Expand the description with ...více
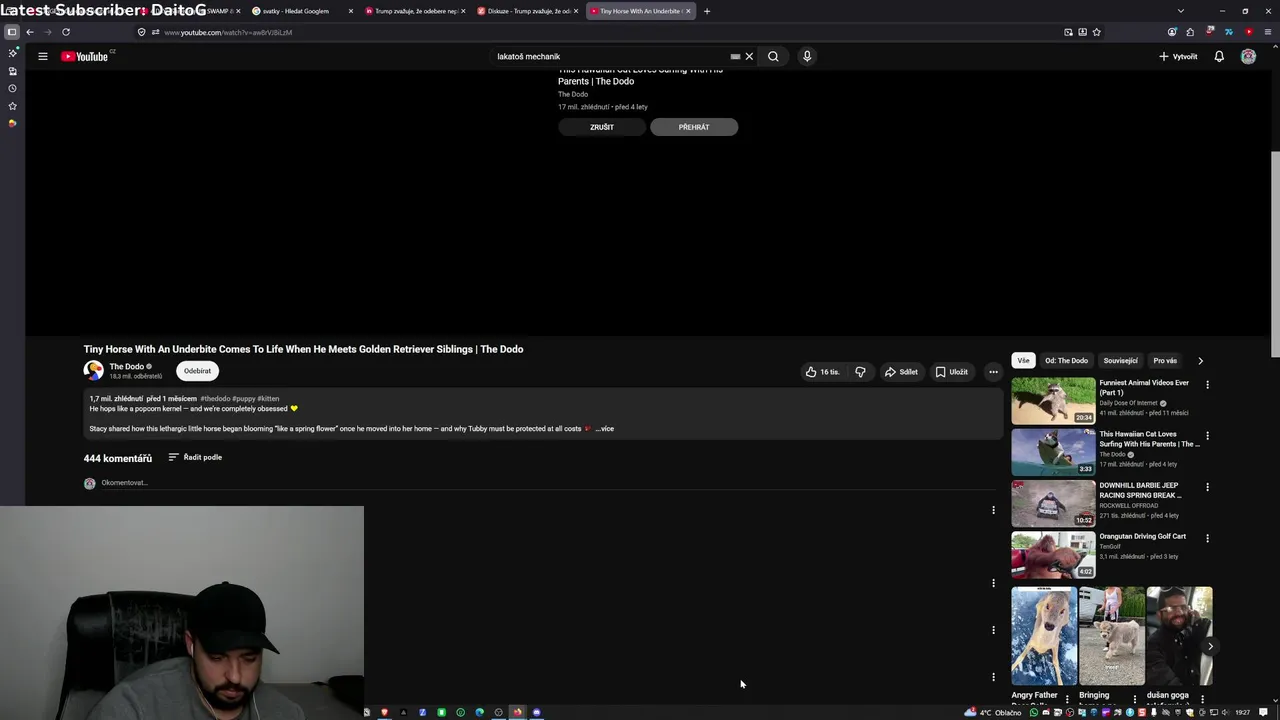 605,429
